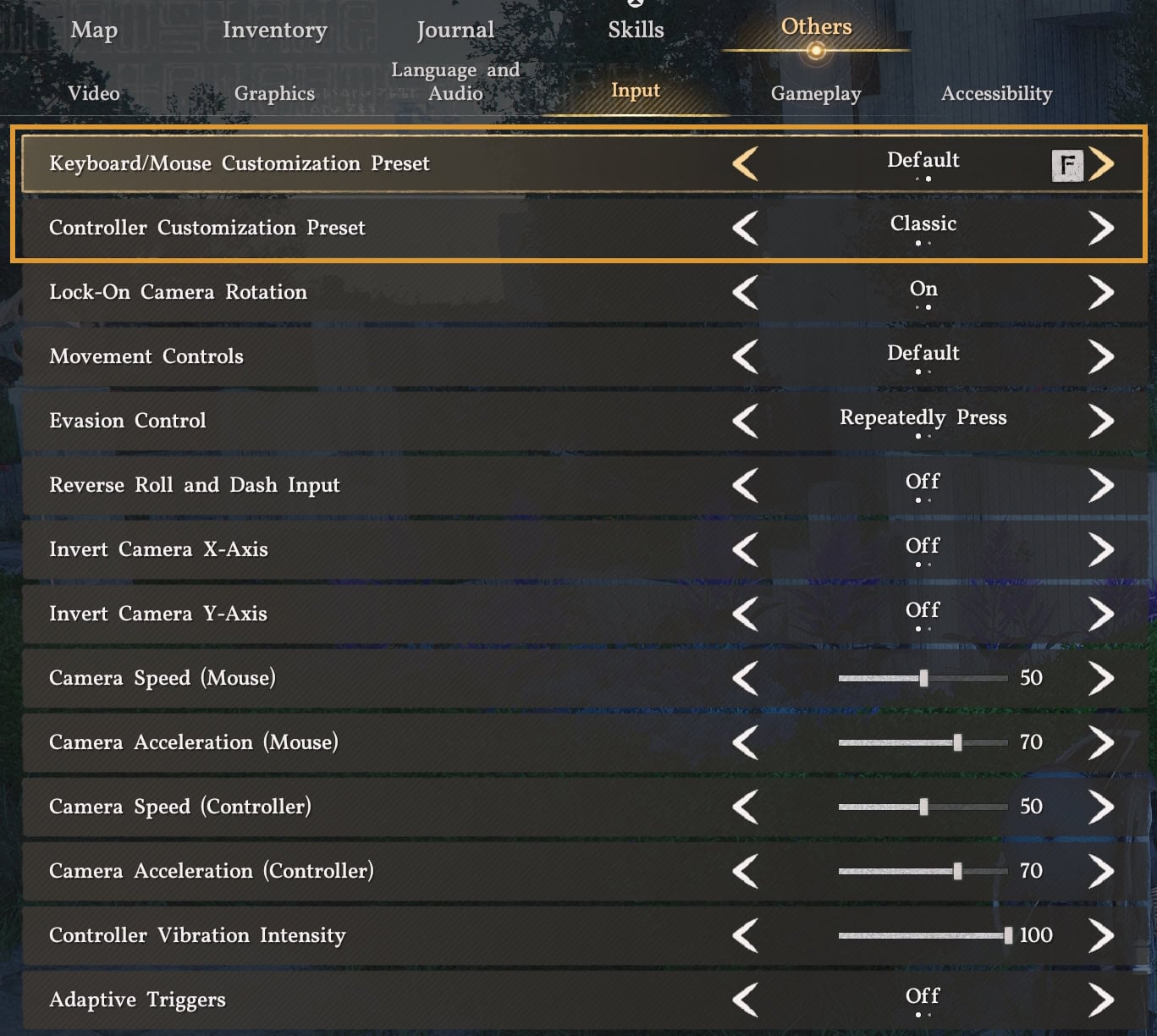This screenshot has height=1036, width=1157.
Task: Decrease Camera Speed (Mouse) with left arrow
Action: pyautogui.click(x=745, y=678)
